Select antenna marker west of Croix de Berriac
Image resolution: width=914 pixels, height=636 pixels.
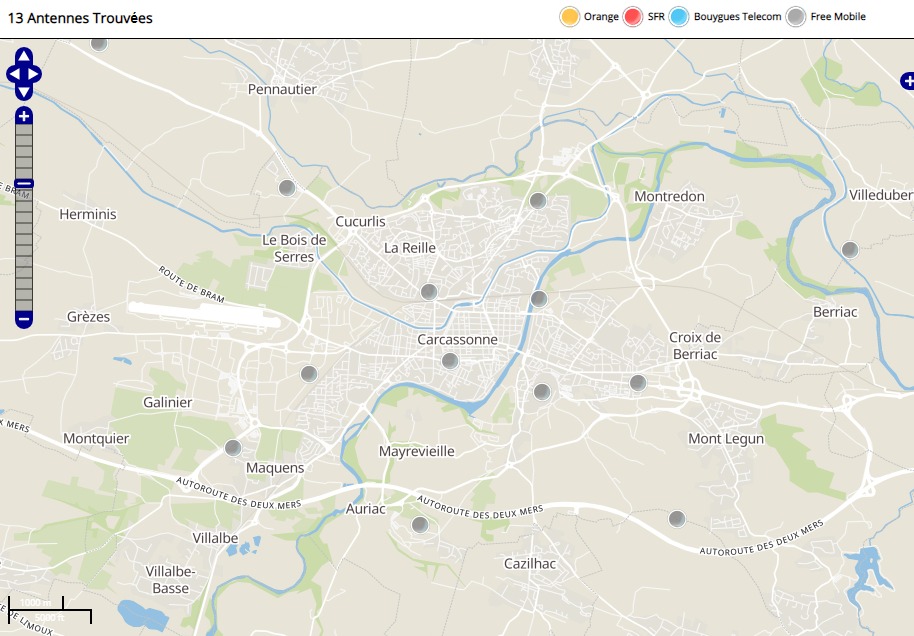[638, 383]
